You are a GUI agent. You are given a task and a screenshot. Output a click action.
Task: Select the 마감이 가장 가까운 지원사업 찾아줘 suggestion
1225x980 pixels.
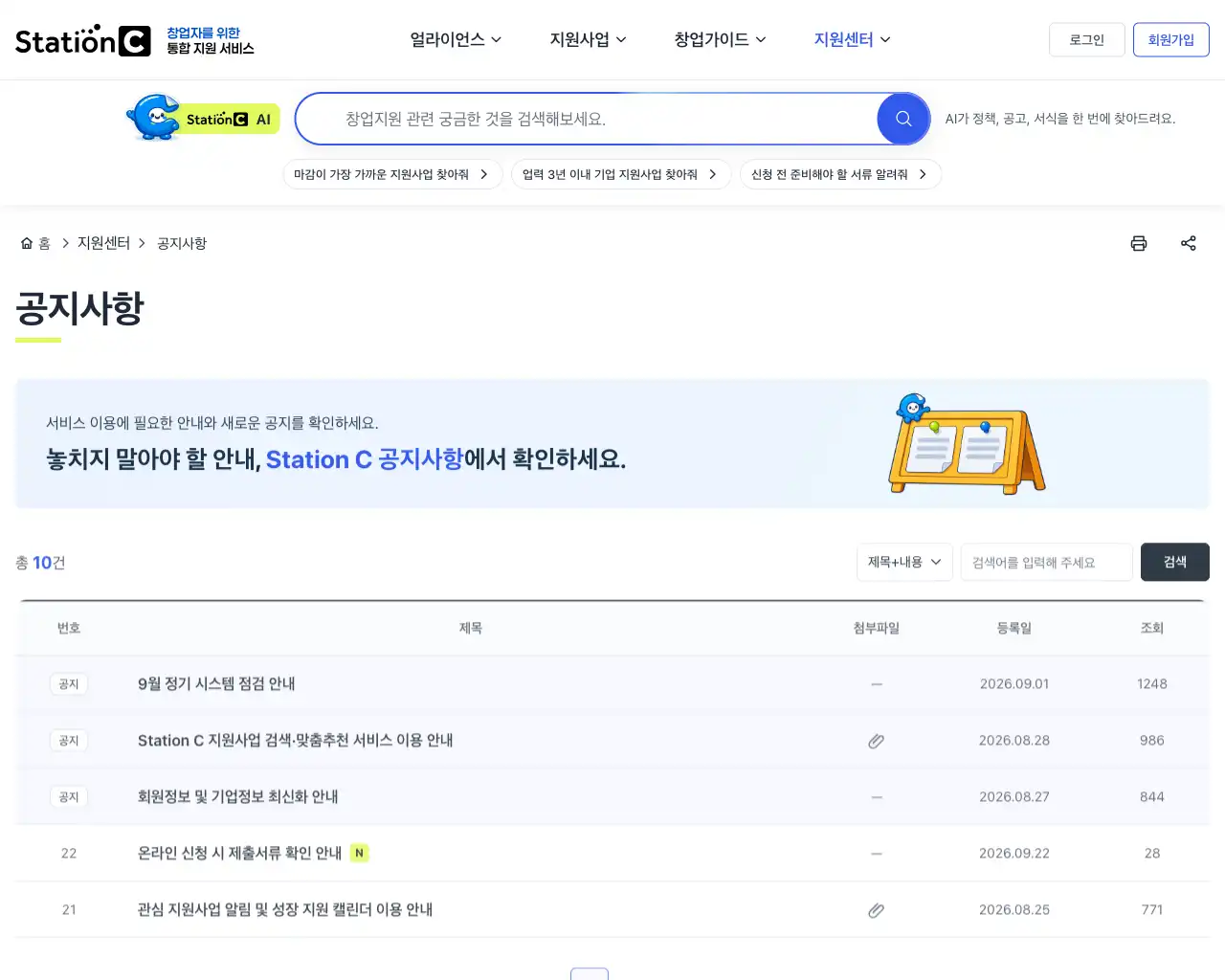point(392,174)
